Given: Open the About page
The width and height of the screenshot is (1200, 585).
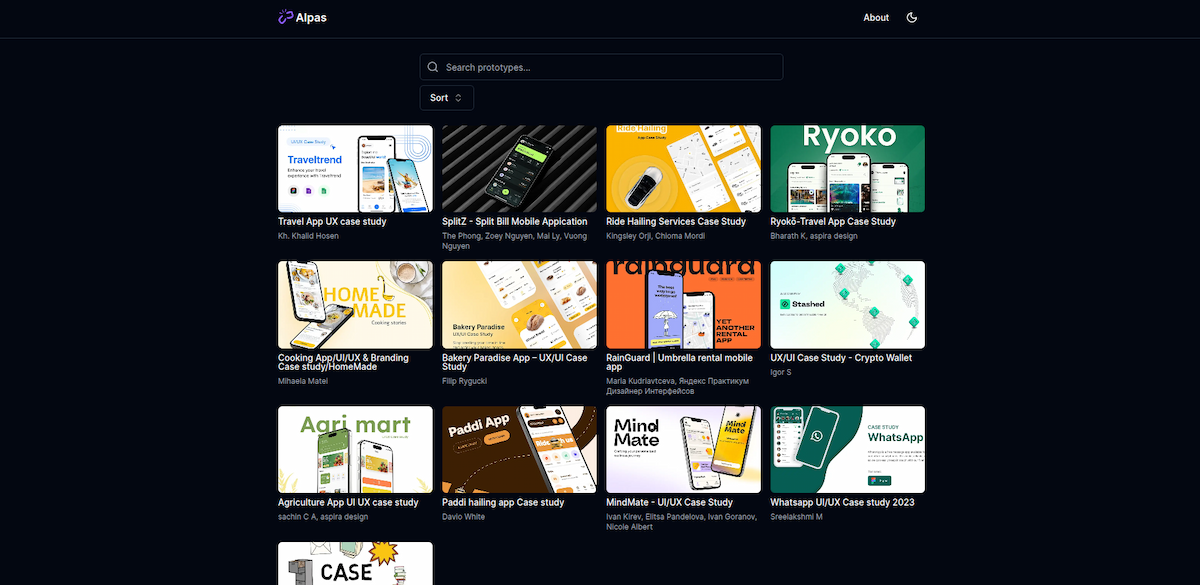Looking at the screenshot, I should 876,18.
